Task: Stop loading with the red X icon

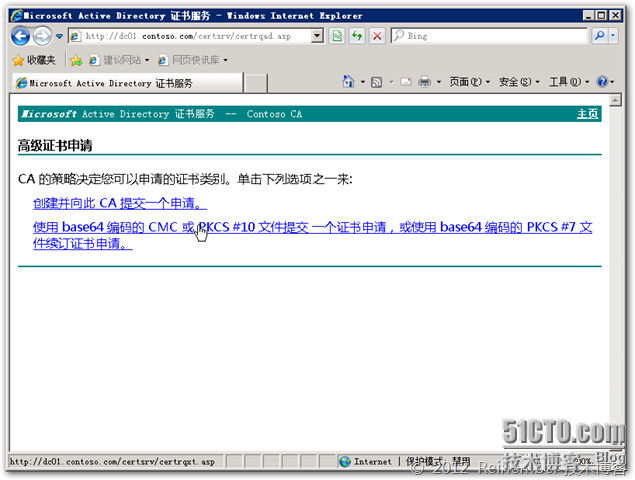Action: (377, 36)
